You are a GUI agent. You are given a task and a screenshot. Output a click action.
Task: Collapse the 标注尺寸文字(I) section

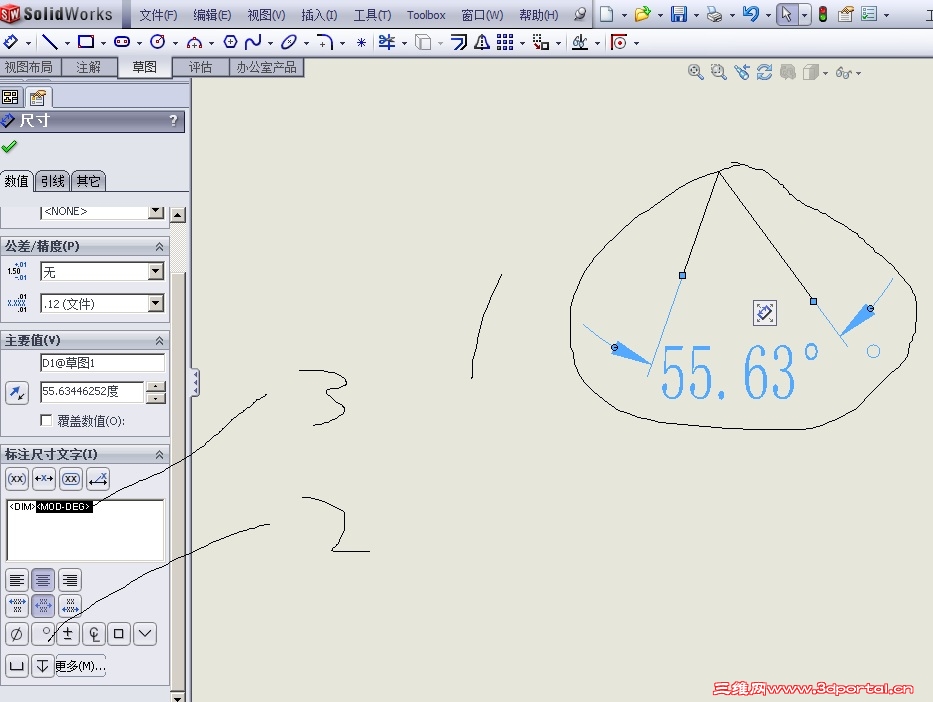[159, 455]
